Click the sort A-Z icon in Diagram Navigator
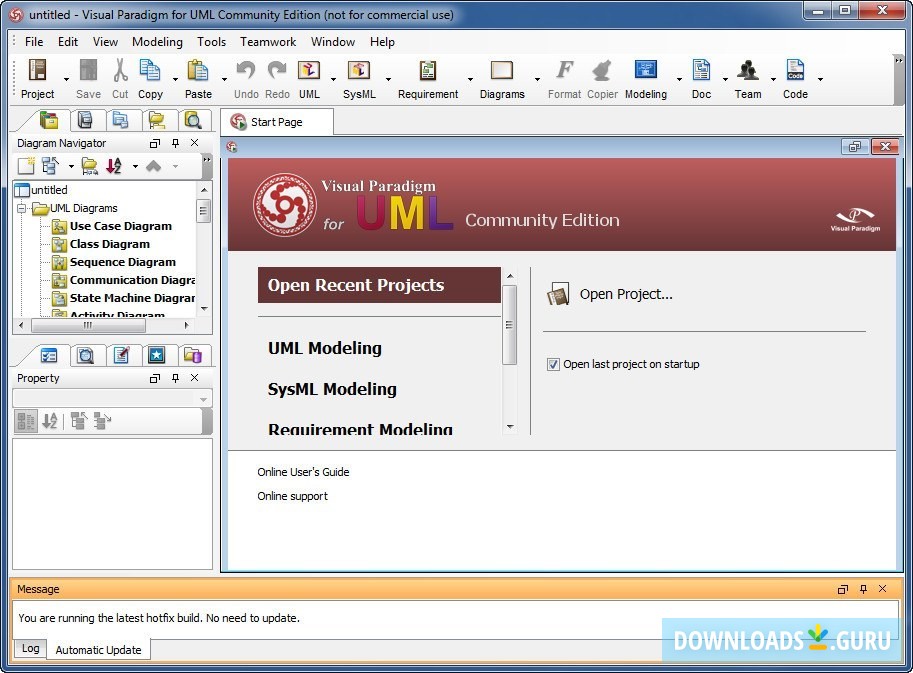The image size is (913, 673). [114, 166]
